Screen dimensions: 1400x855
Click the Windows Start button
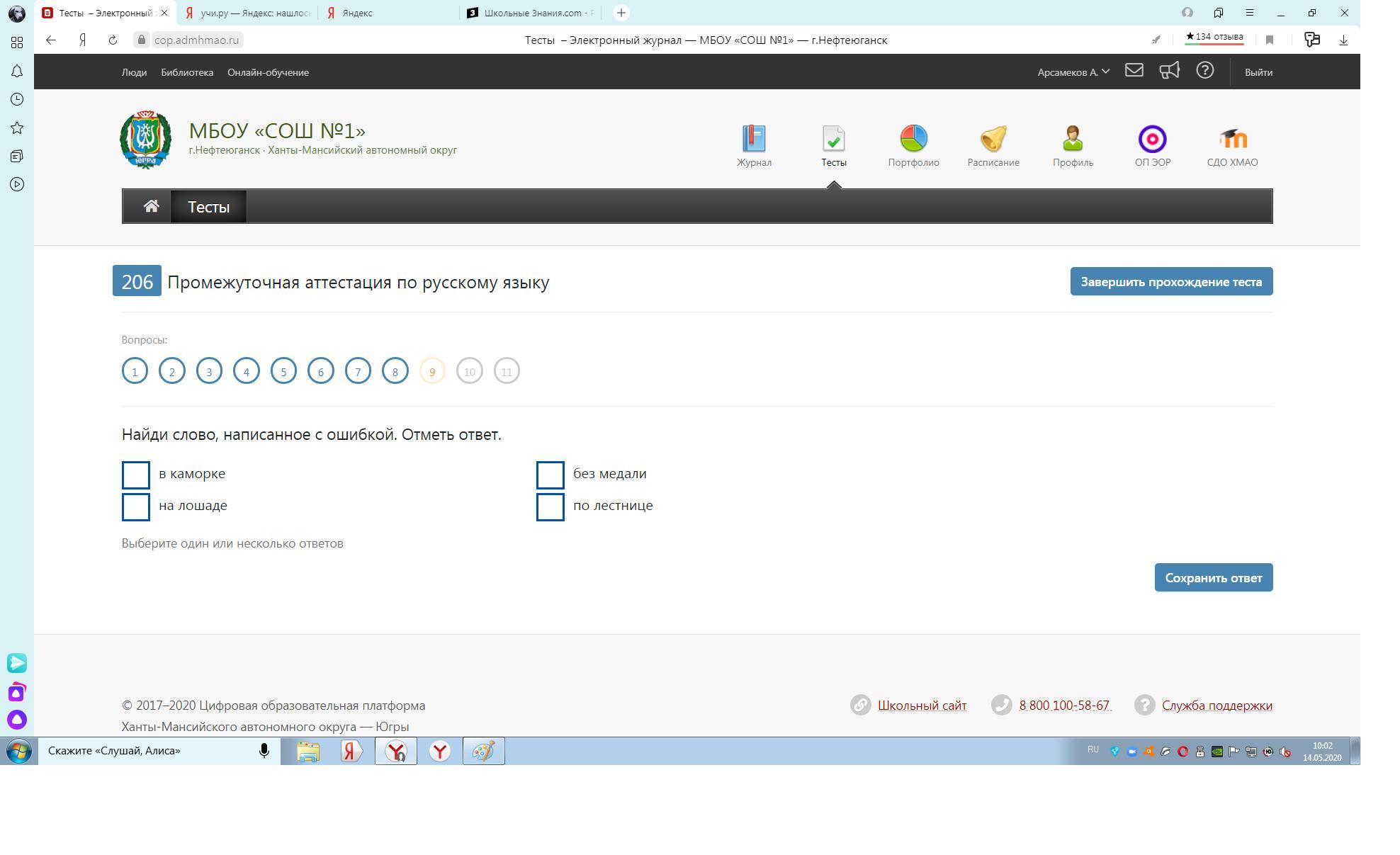tap(18, 751)
